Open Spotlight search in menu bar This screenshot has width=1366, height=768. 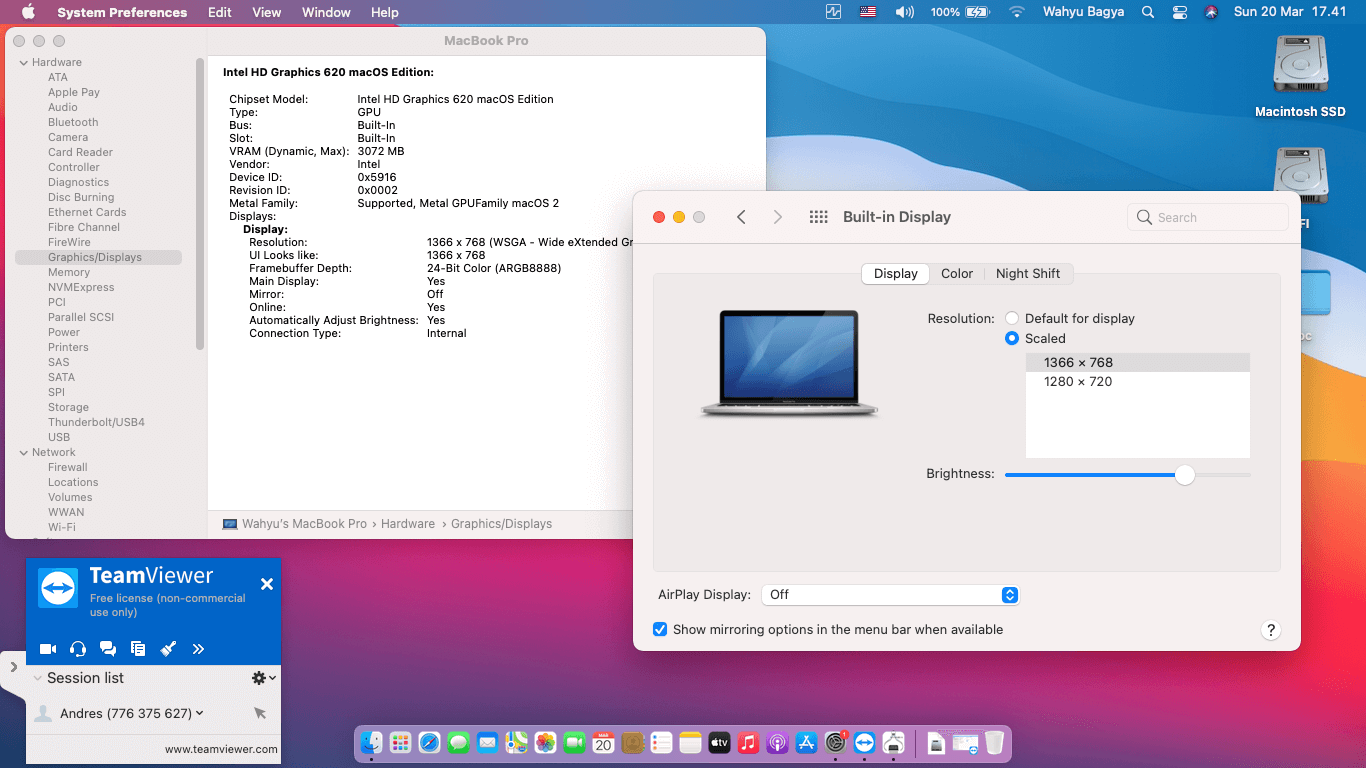[x=1148, y=12]
